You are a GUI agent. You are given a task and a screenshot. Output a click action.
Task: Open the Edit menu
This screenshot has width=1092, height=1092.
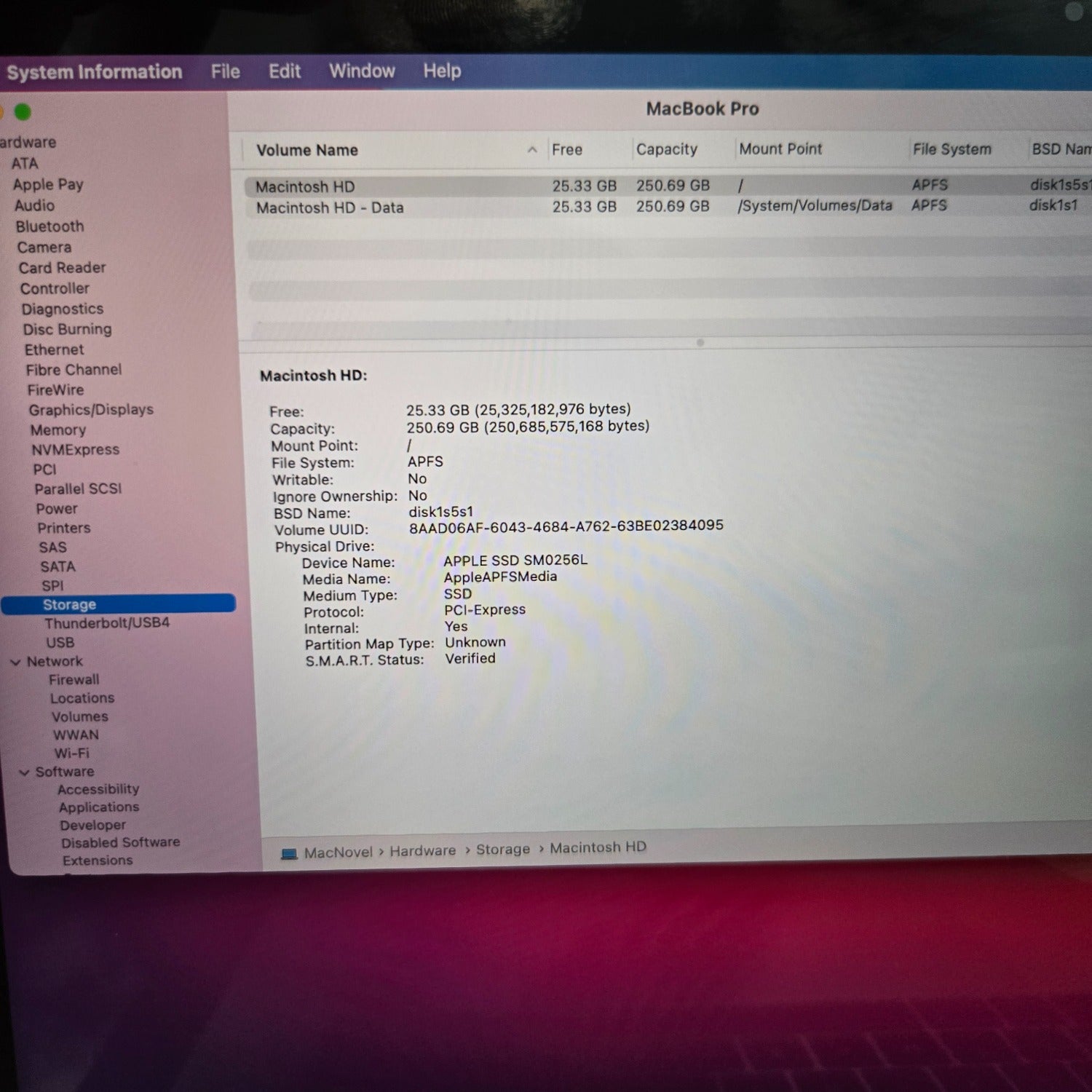pyautogui.click(x=285, y=71)
